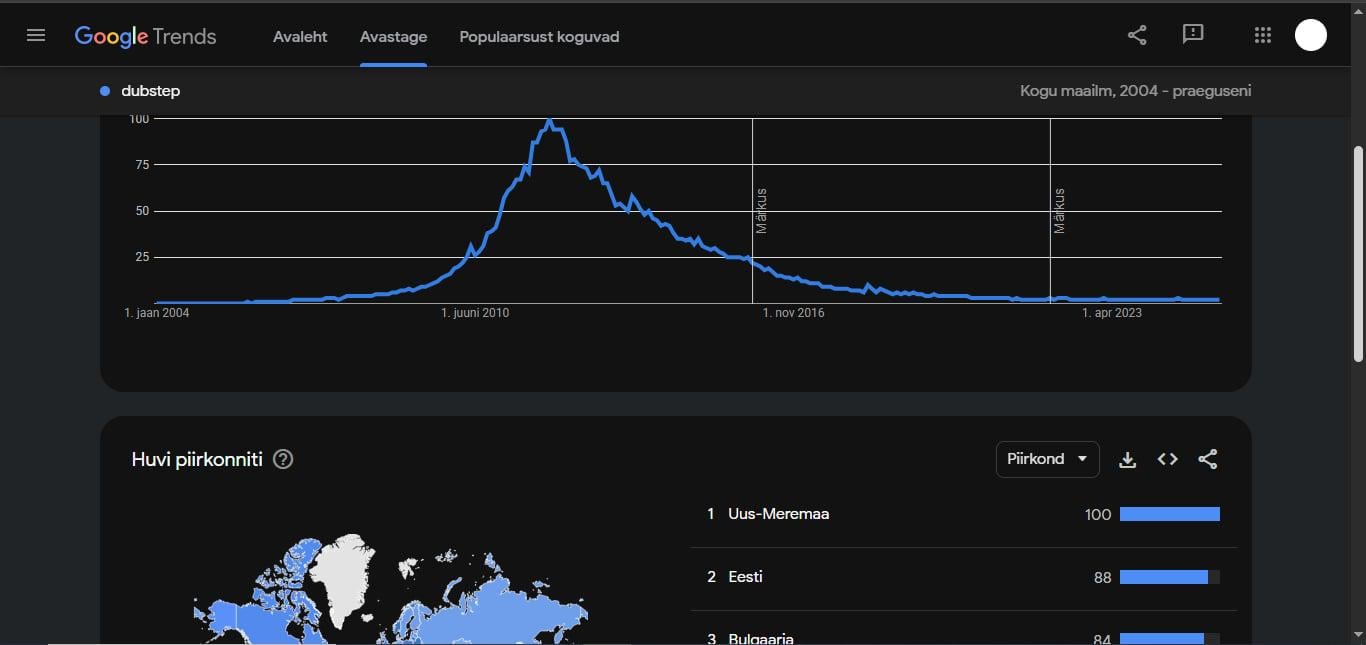Click the score 100 for Uus-Meremaa
Screen dimensions: 1366x645
1098,514
